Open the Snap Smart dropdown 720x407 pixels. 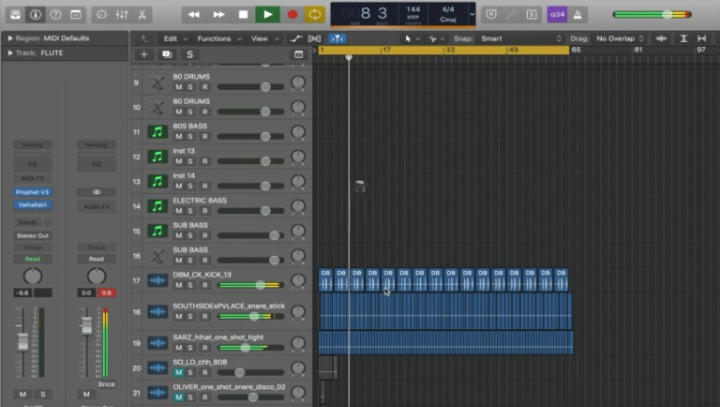pos(520,39)
